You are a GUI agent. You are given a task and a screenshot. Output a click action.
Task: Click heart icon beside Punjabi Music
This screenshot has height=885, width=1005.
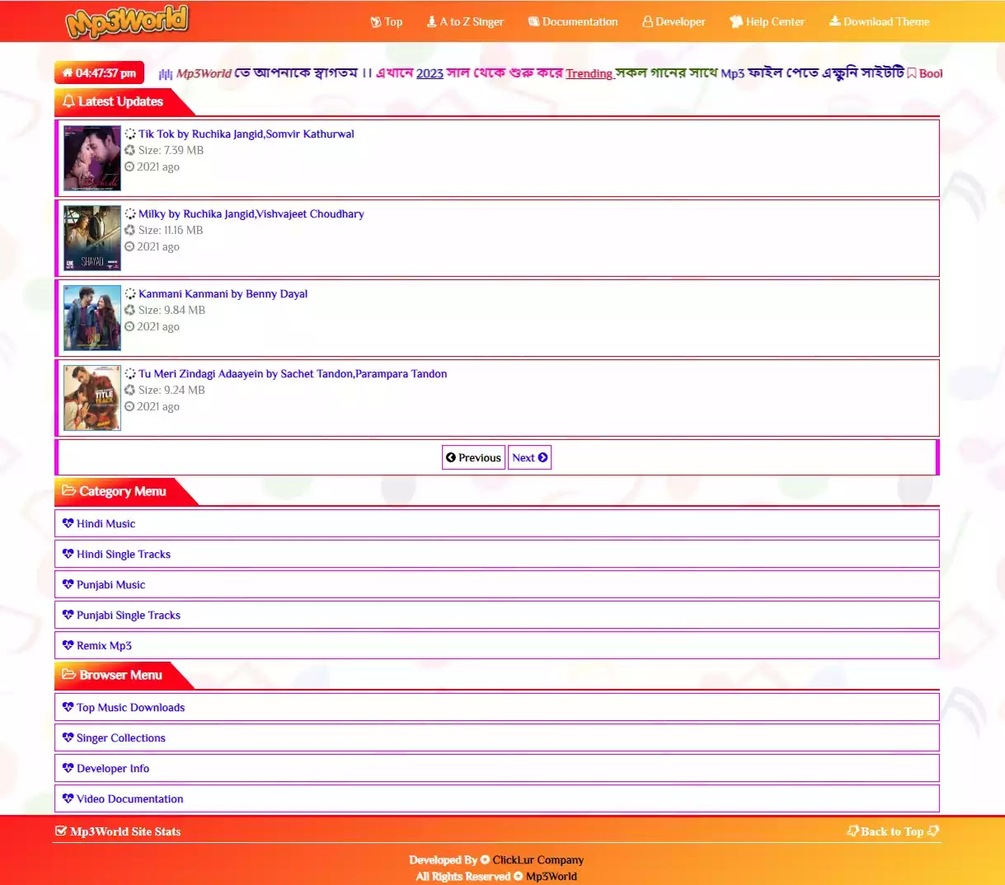pyautogui.click(x=68, y=584)
